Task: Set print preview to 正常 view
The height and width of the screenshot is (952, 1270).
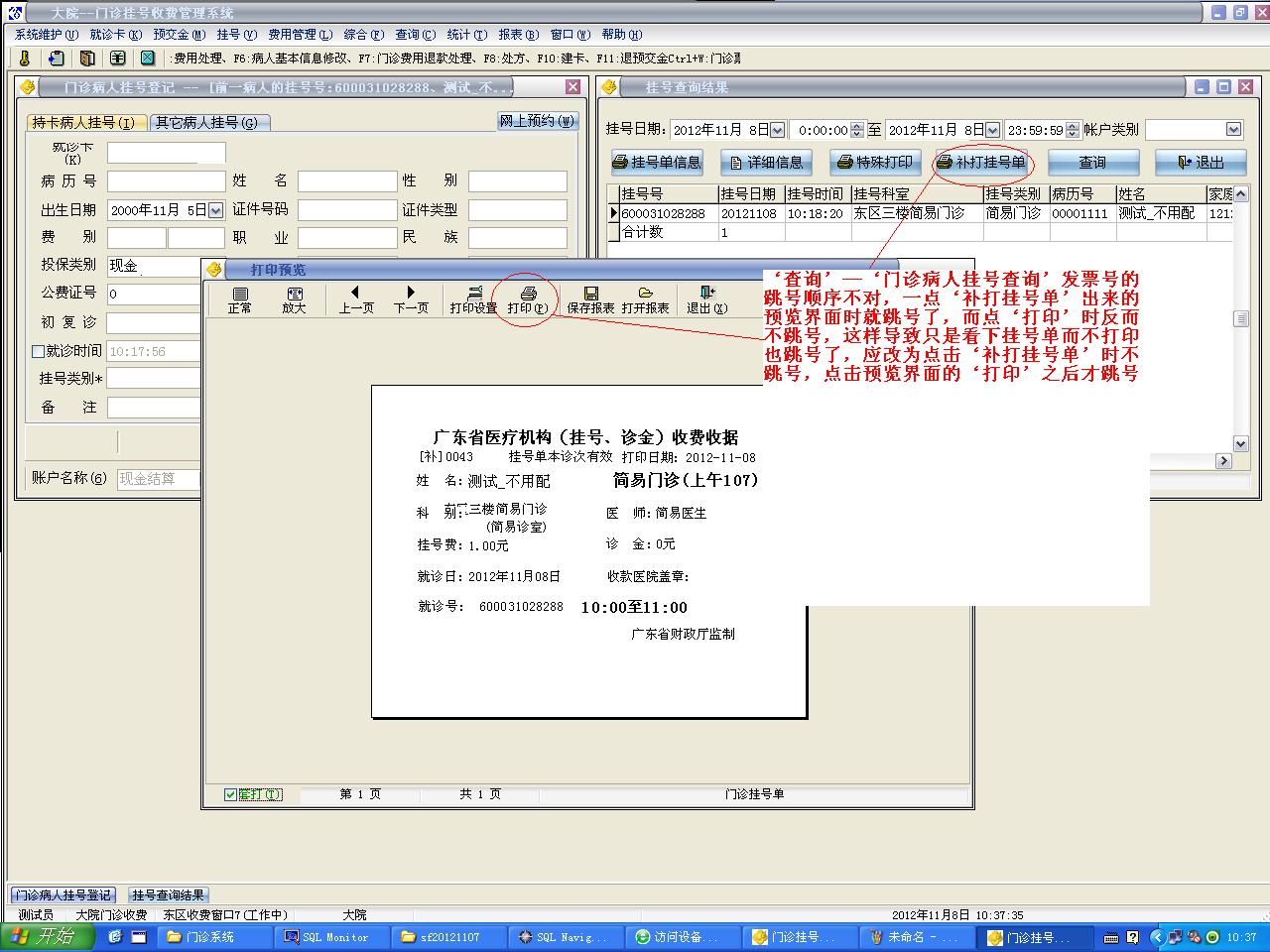Action: coord(240,299)
